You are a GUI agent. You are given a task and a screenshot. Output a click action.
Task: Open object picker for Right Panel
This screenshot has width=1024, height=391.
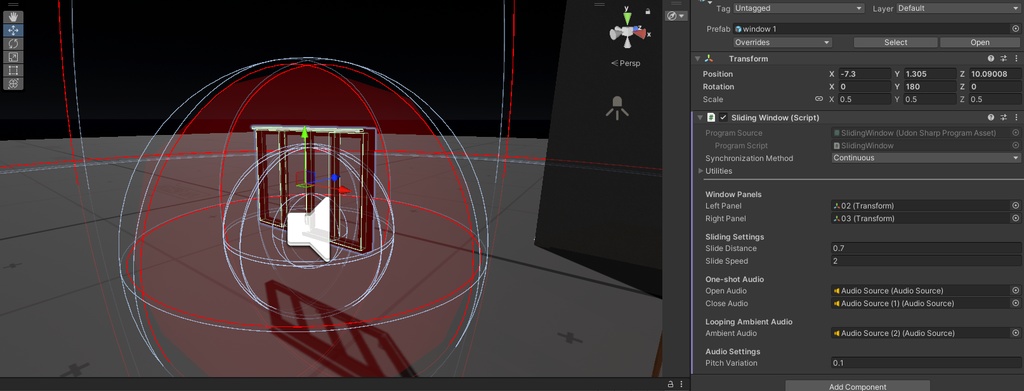coord(1016,219)
